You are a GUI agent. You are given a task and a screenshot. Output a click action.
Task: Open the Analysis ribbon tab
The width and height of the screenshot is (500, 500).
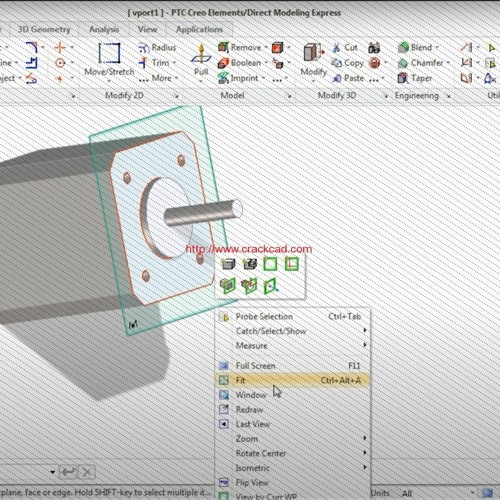pos(104,29)
